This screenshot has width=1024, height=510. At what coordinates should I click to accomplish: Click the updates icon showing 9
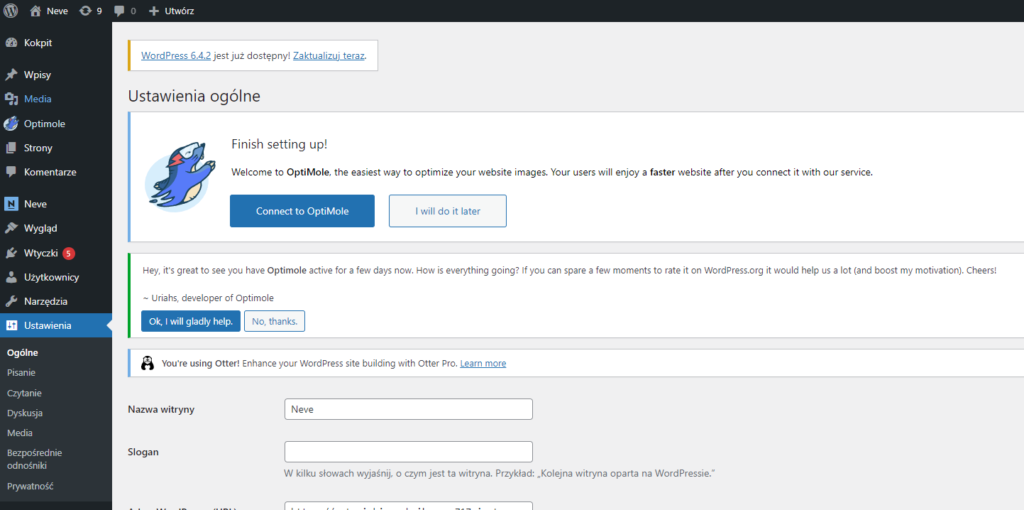point(85,10)
